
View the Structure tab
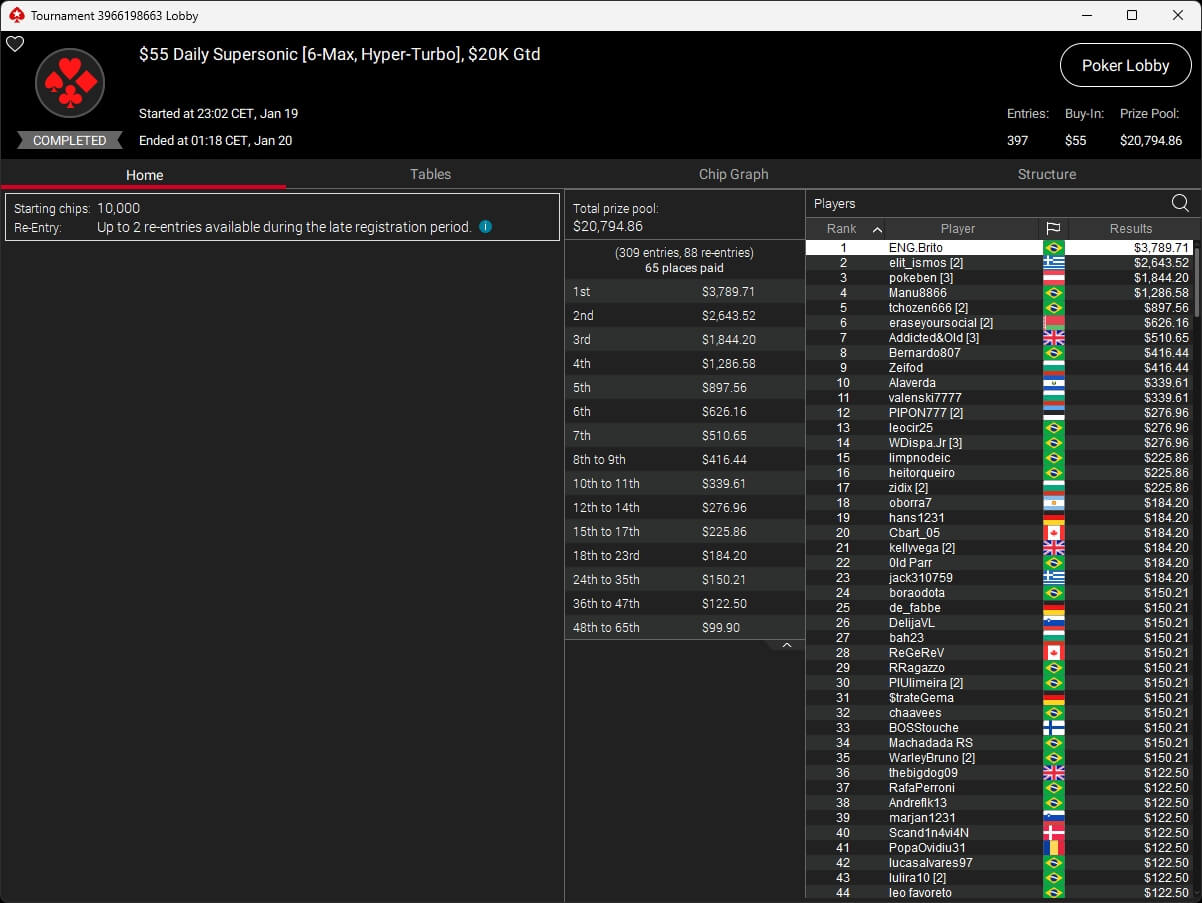pos(1046,174)
